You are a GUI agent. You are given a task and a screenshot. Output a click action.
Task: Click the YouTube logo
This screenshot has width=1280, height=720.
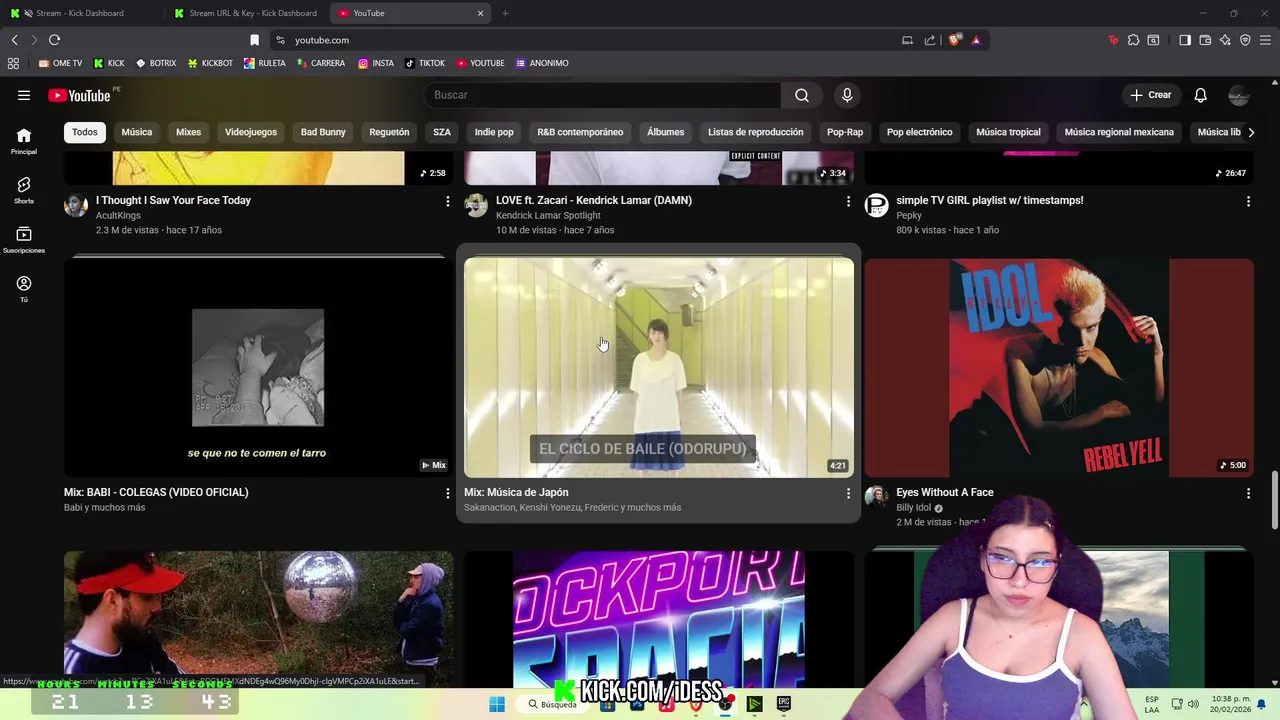tap(79, 95)
